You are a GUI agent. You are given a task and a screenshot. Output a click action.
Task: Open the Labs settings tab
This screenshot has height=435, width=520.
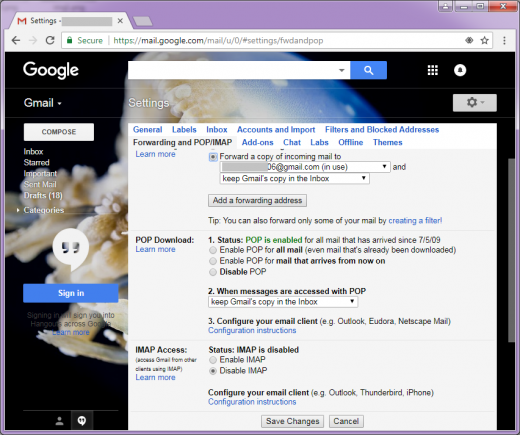coord(319,142)
